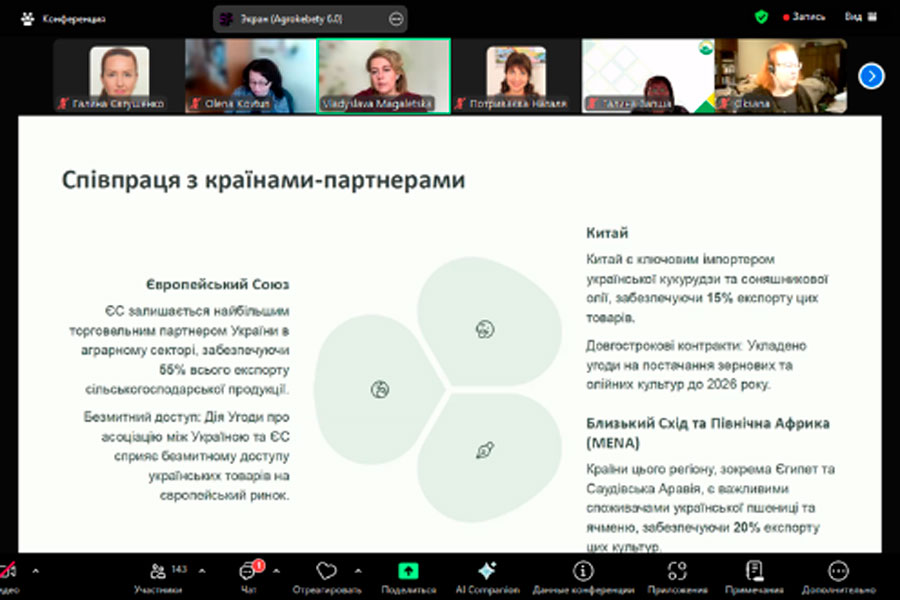Click the 20% export figure text
The width and height of the screenshot is (900, 600).
tap(746, 527)
